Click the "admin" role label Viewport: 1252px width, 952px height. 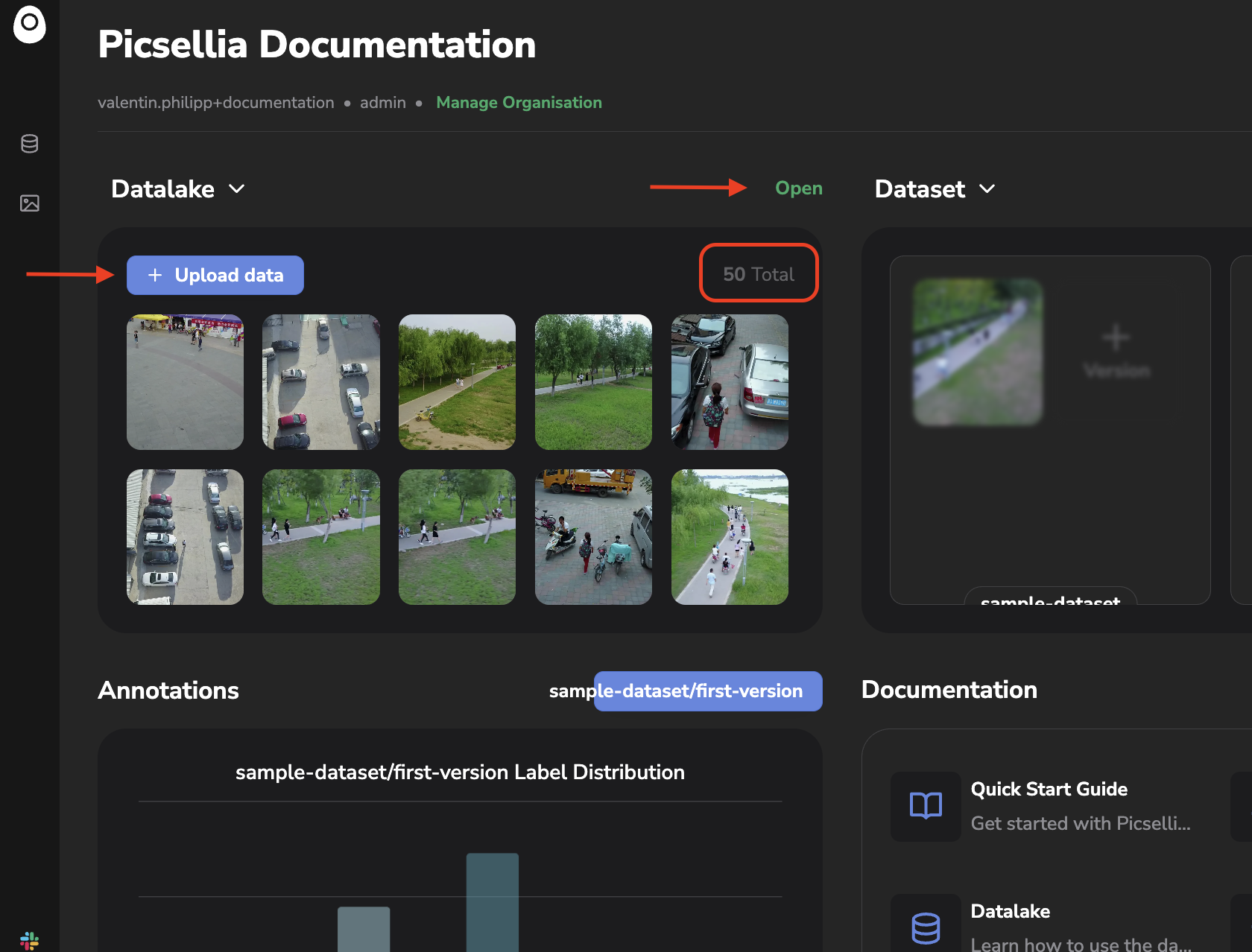click(x=383, y=103)
